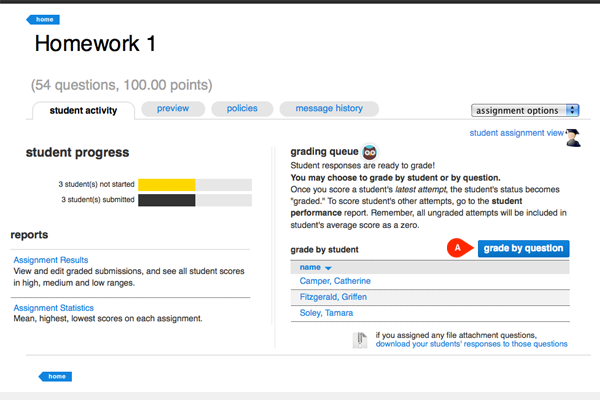Viewport: 600px width, 400px height.
Task: Select the student activity tab
Action: (x=83, y=110)
